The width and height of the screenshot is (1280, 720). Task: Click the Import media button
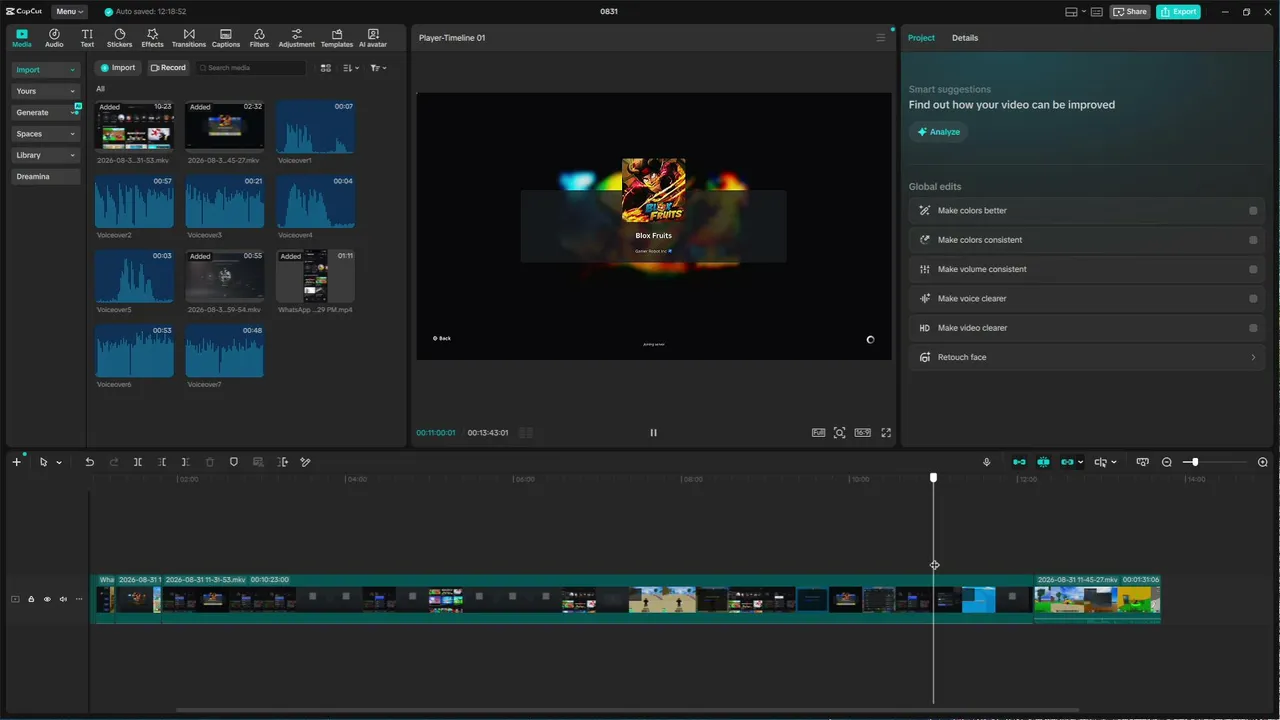[117, 68]
